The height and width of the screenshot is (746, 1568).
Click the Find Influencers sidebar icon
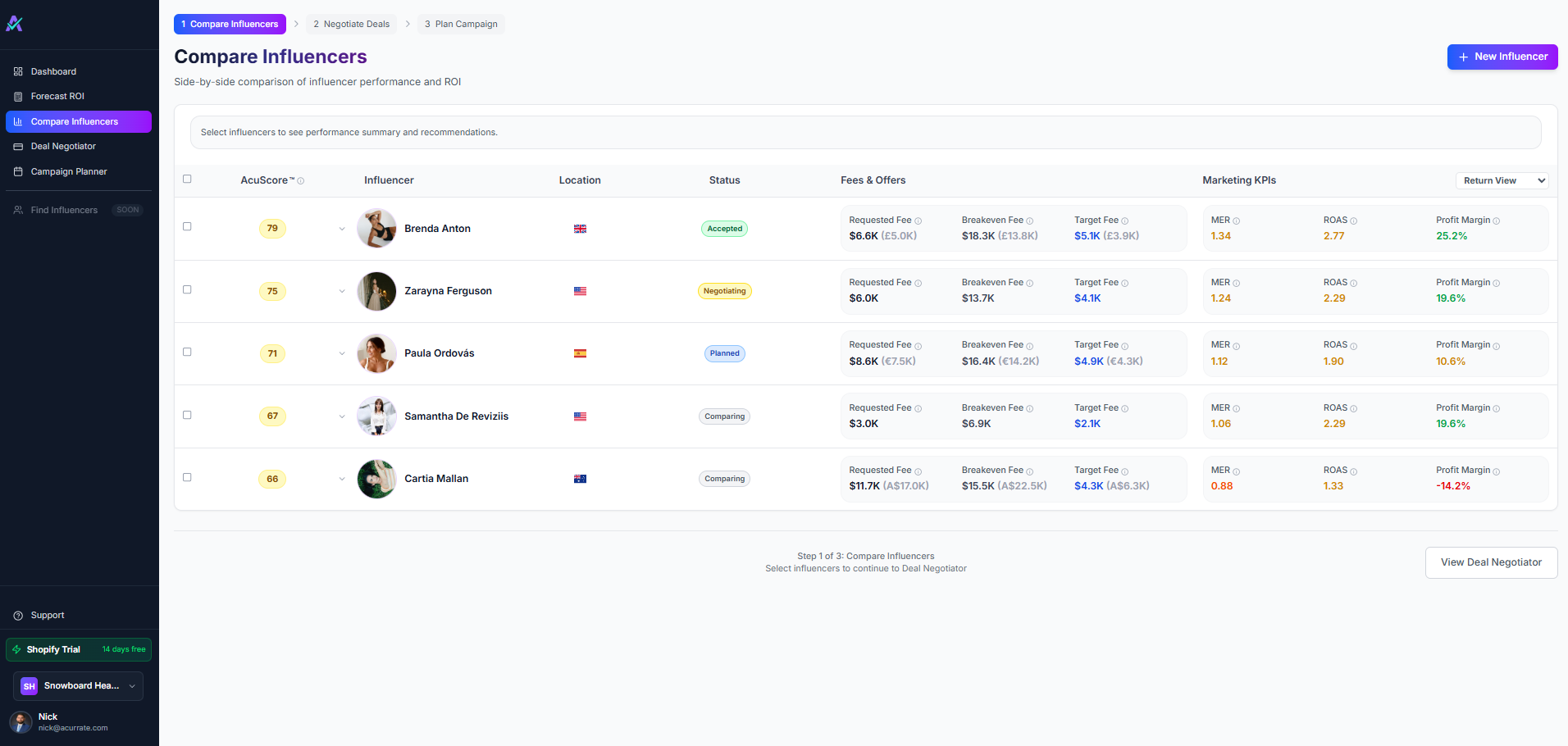[18, 210]
